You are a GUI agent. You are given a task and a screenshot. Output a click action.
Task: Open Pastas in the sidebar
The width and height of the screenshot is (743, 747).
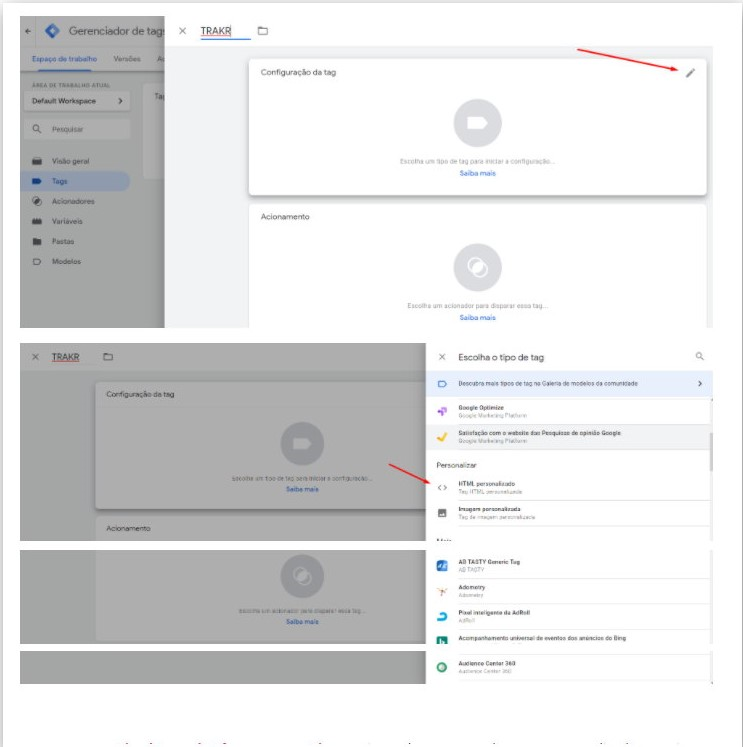[63, 241]
